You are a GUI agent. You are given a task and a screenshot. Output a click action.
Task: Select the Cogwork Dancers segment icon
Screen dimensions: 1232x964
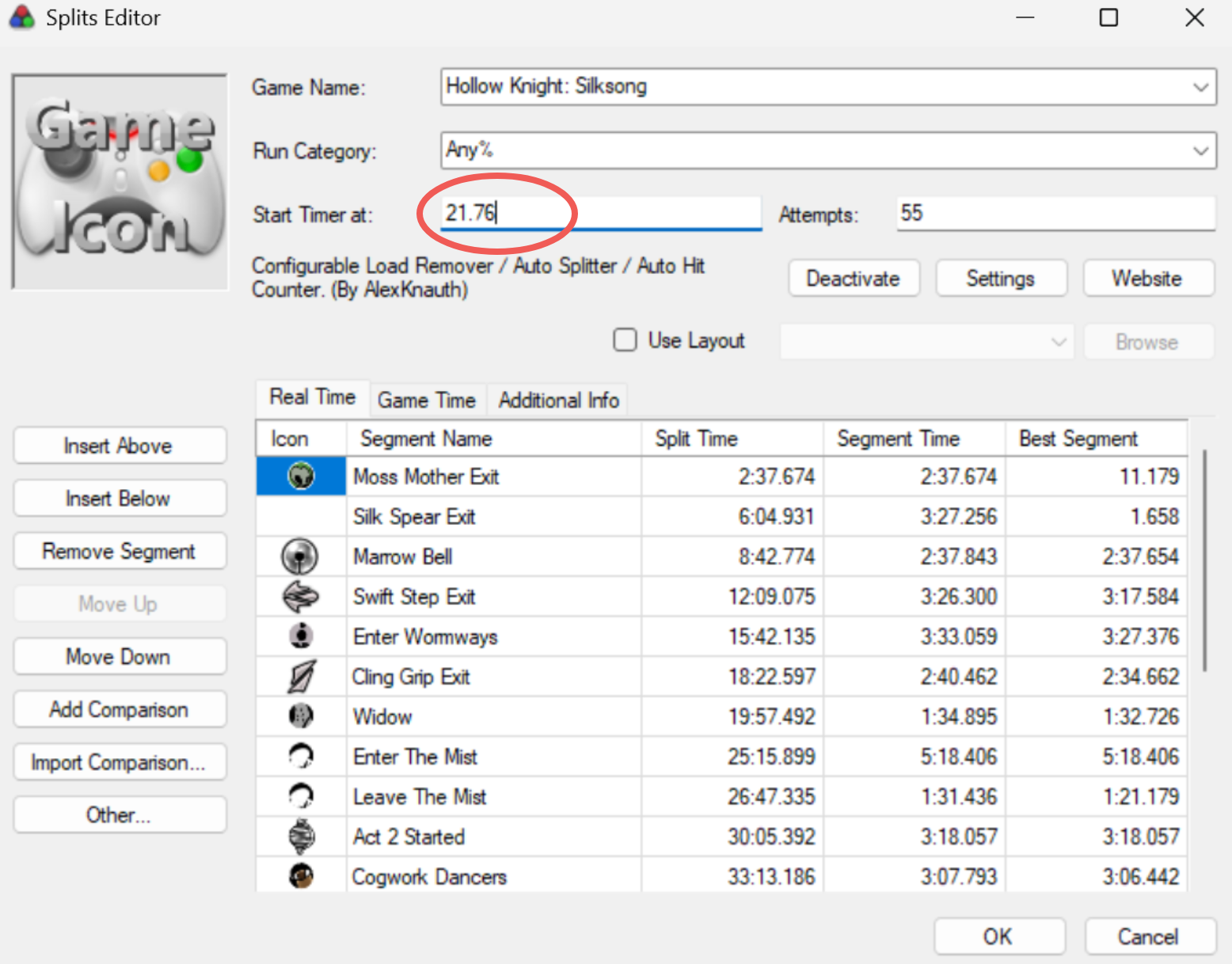(301, 876)
